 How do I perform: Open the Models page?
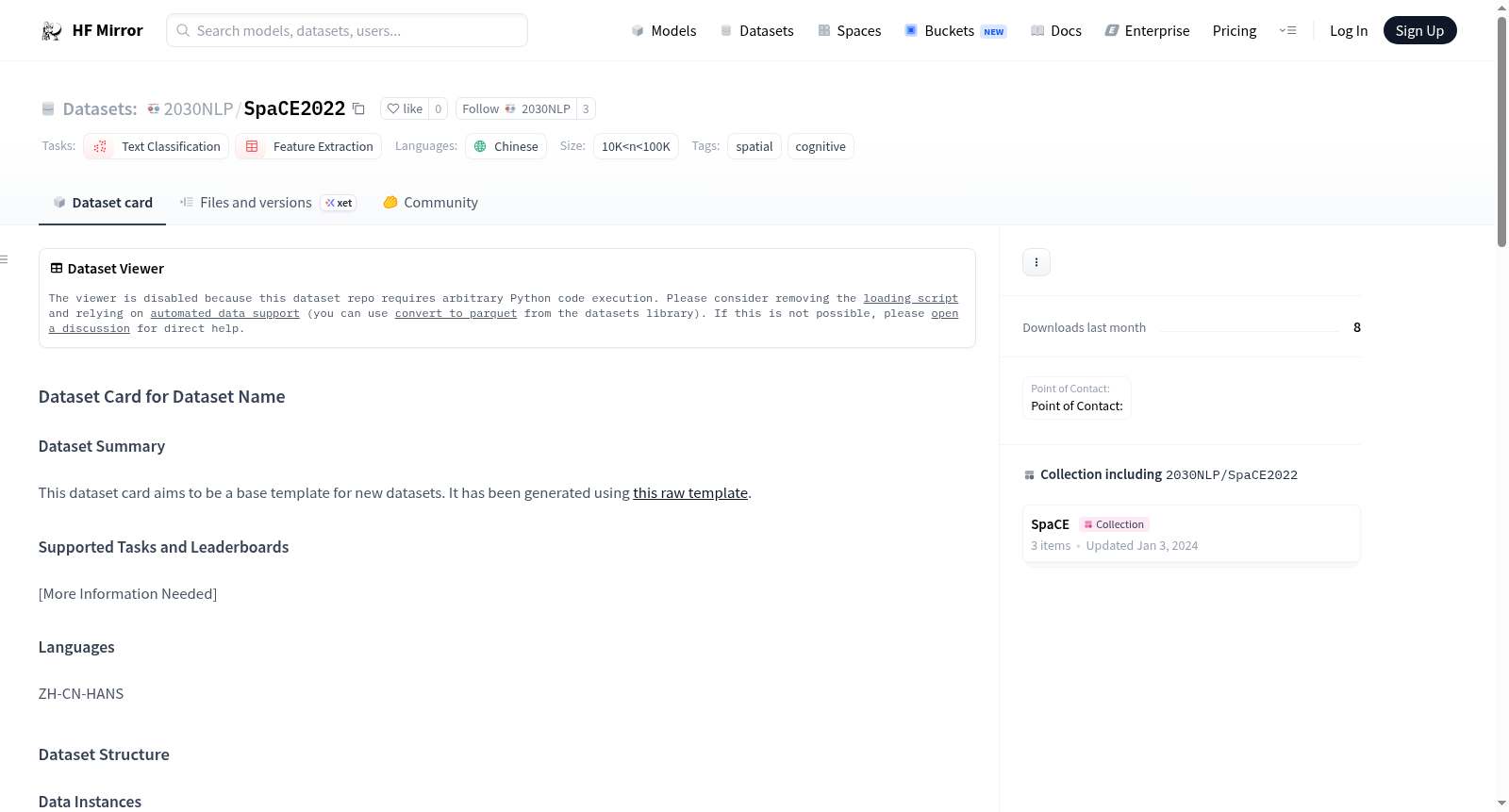pos(664,30)
